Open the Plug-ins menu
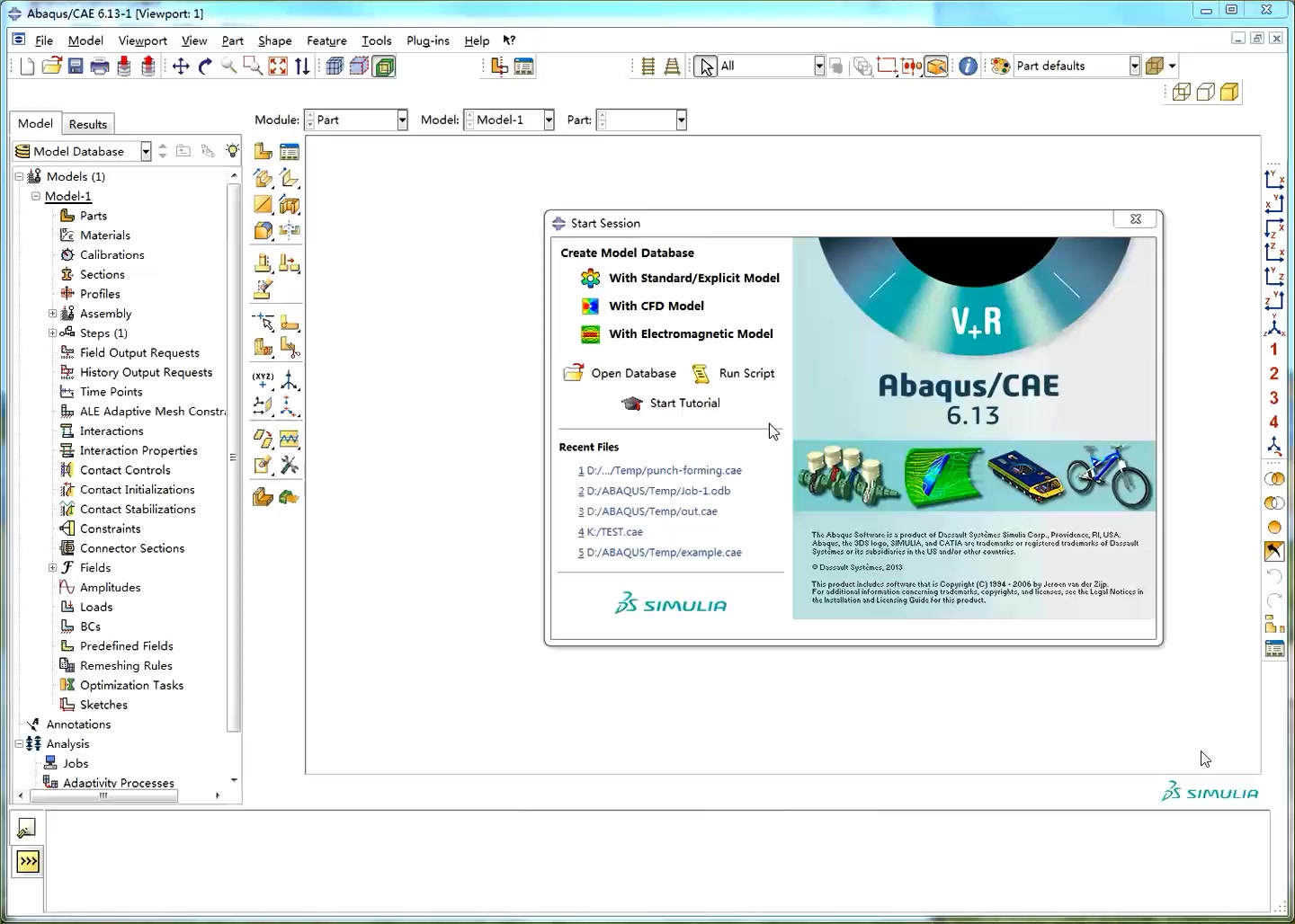1295x924 pixels. pyautogui.click(x=428, y=40)
